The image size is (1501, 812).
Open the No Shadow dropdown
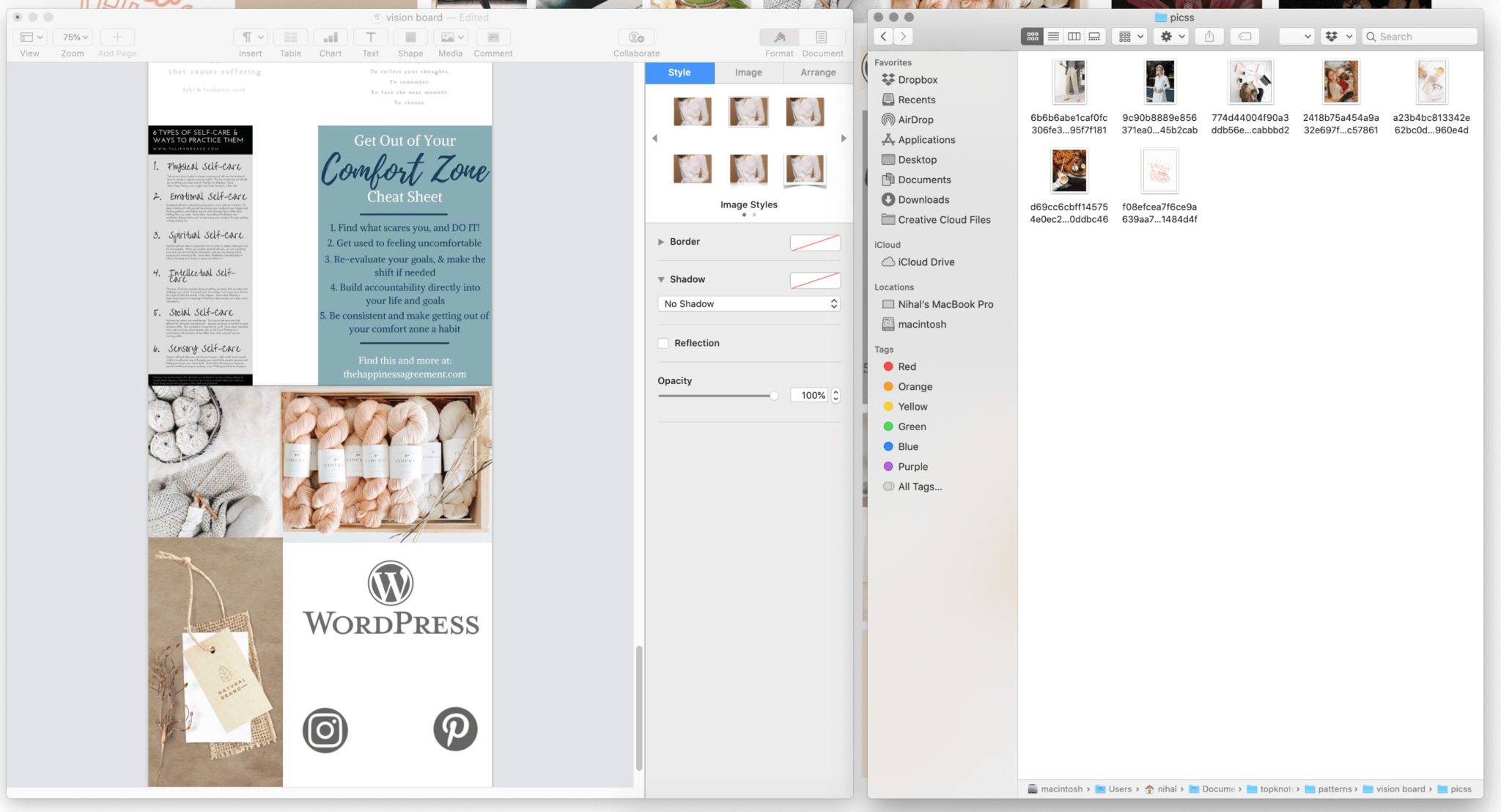pos(748,303)
